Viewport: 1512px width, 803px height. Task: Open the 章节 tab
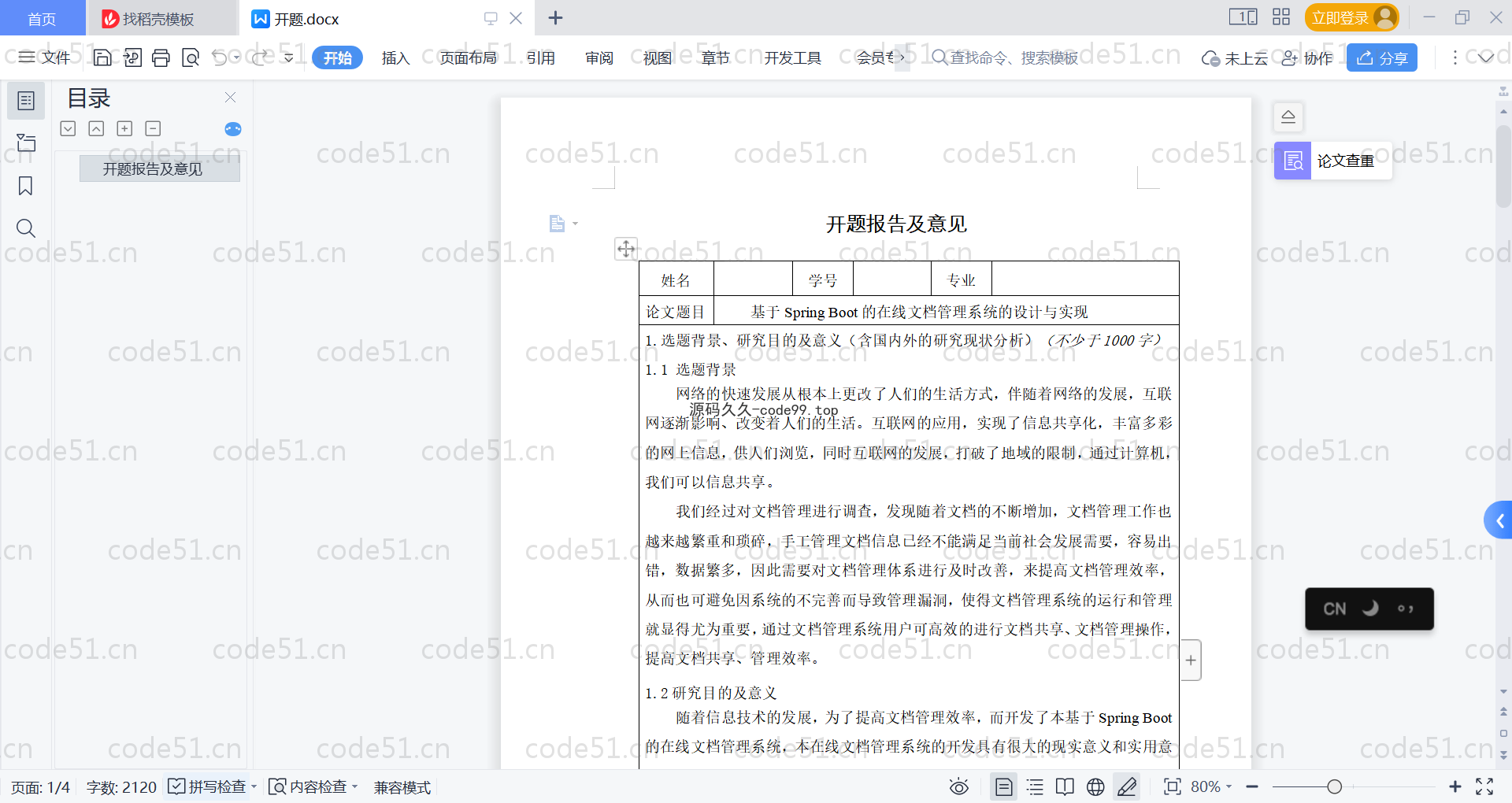click(715, 57)
